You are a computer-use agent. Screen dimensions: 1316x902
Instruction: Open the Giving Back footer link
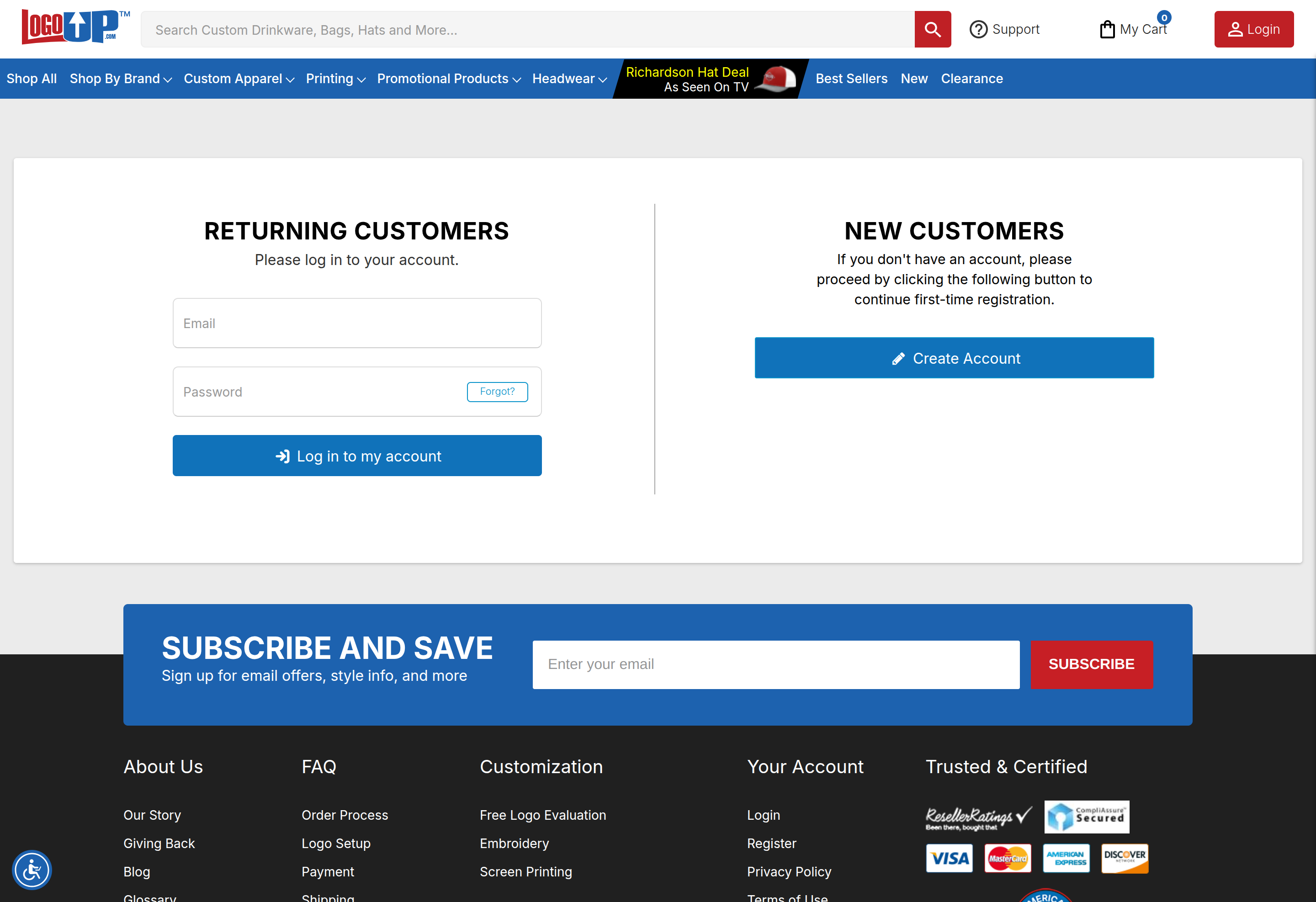(159, 843)
